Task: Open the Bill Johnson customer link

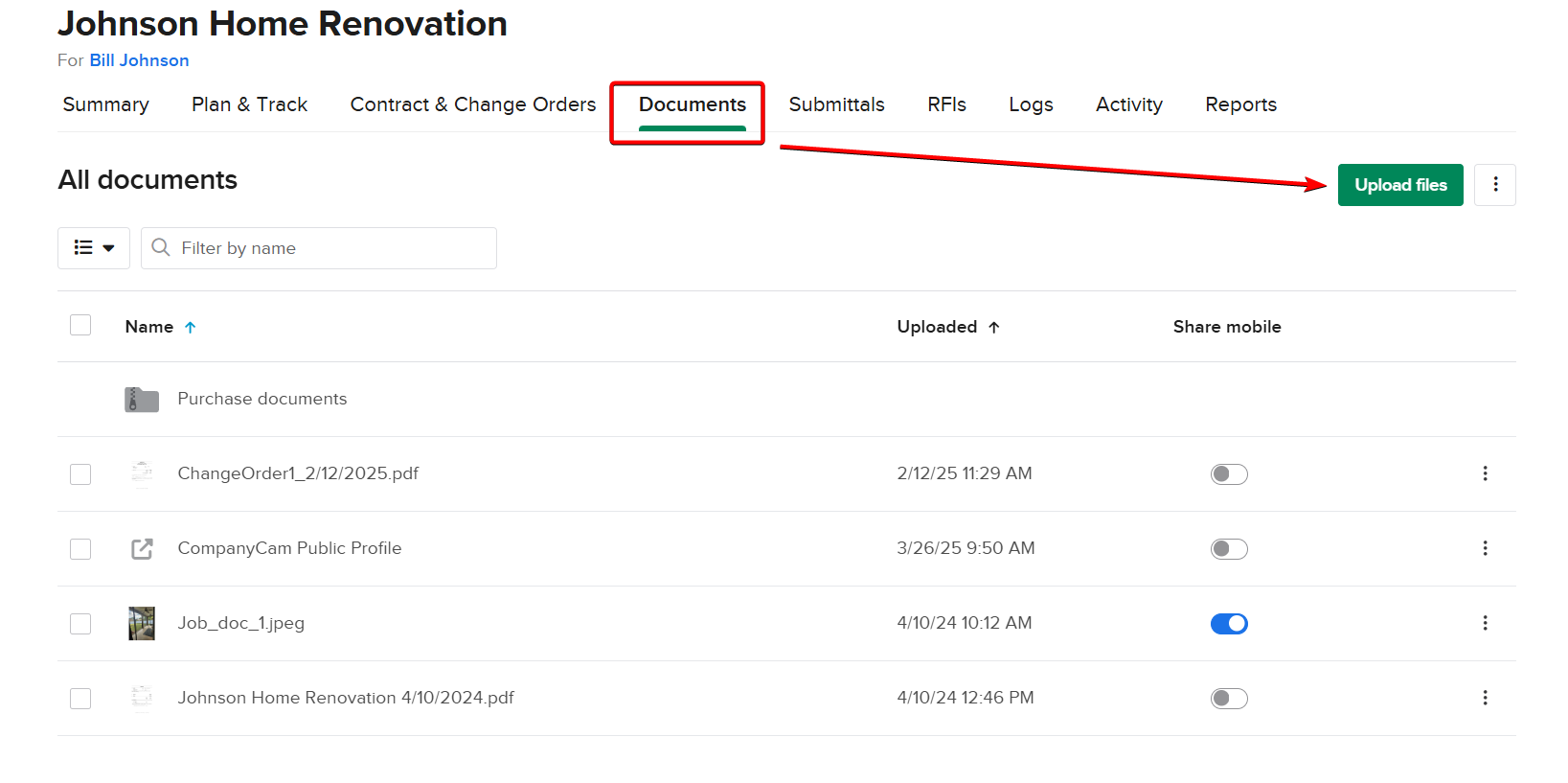Action: pos(139,60)
